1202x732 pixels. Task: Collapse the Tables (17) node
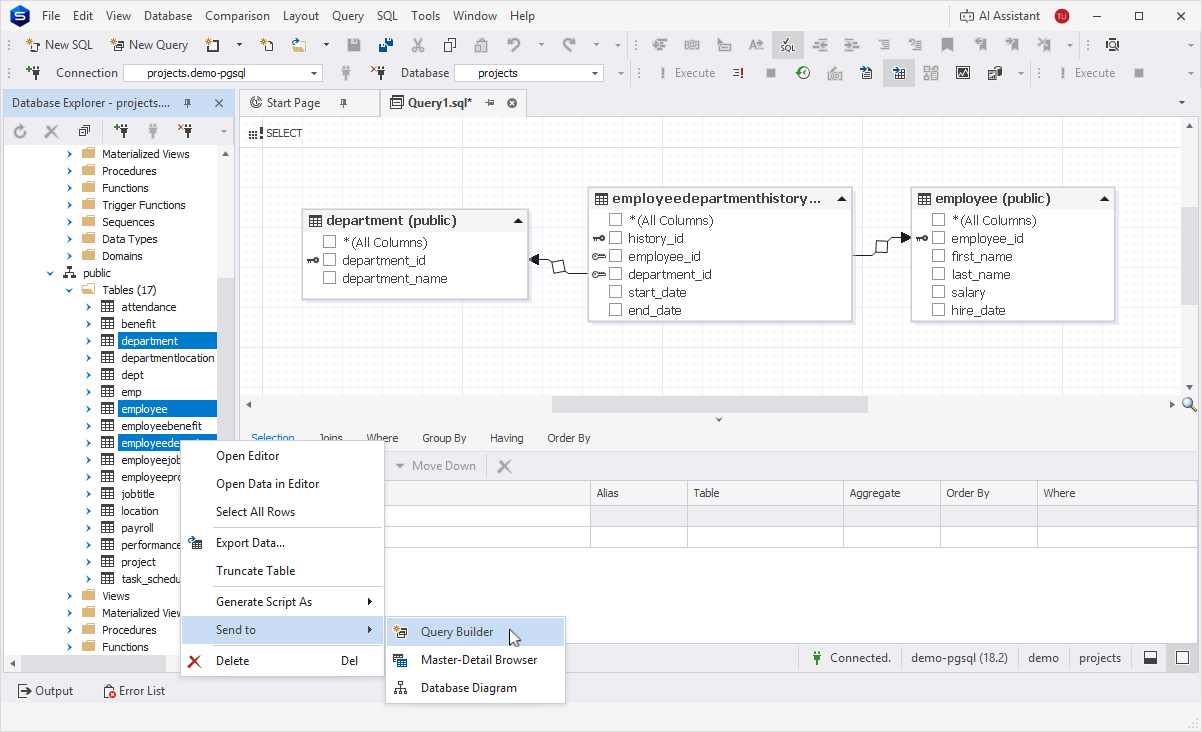(70, 290)
